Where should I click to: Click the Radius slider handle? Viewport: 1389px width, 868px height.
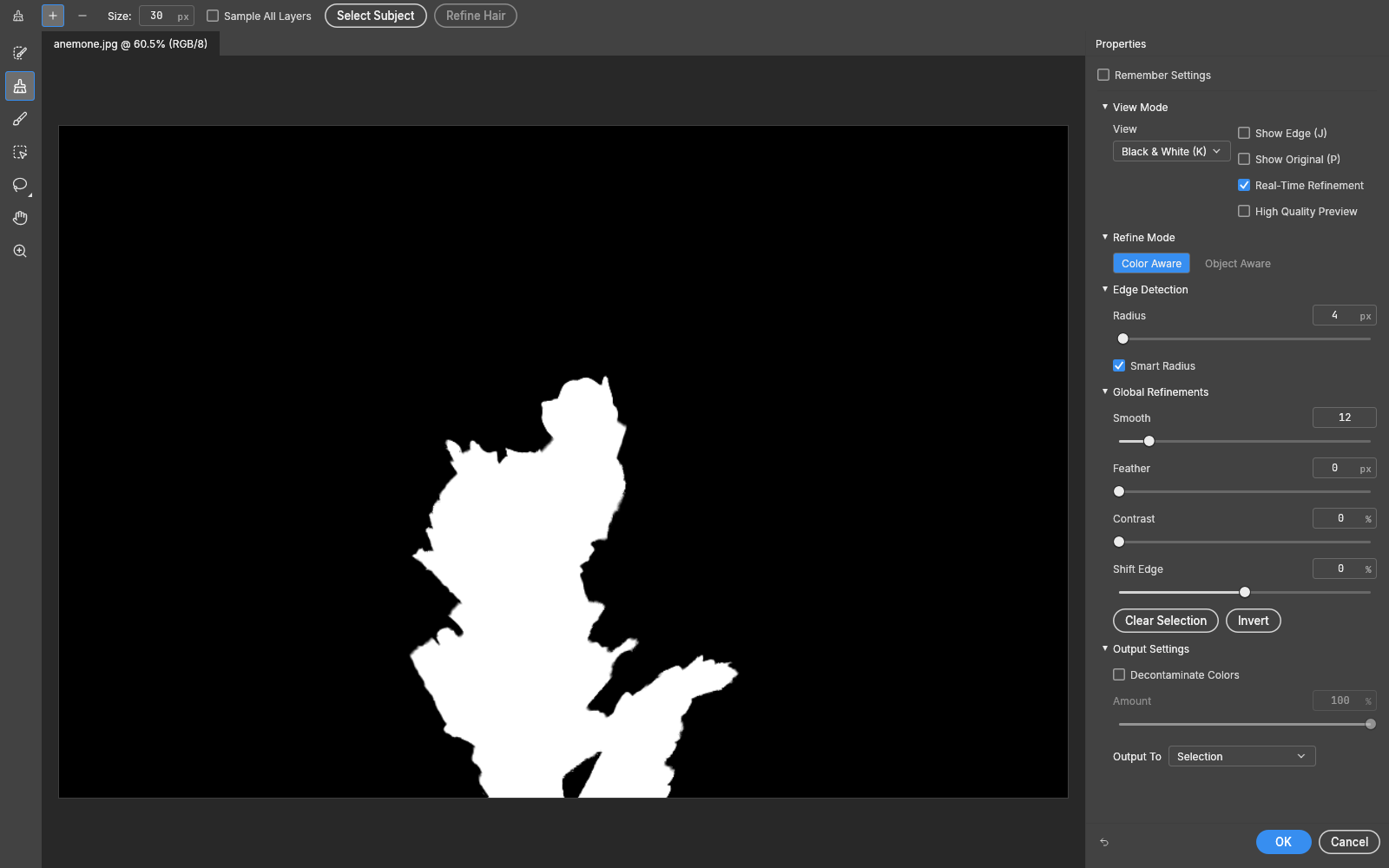point(1122,339)
